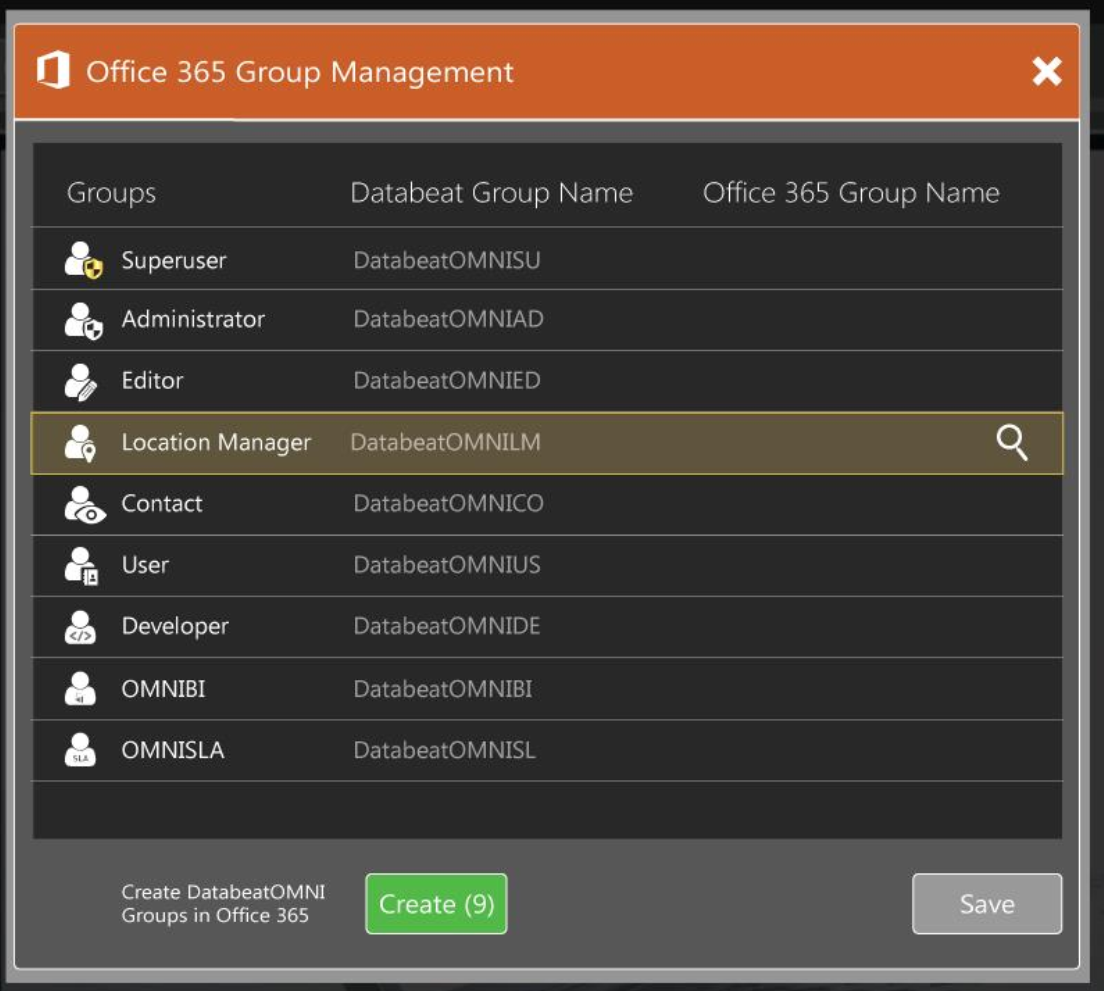Click the User badge icon
This screenshot has height=991, width=1104.
pos(82,566)
